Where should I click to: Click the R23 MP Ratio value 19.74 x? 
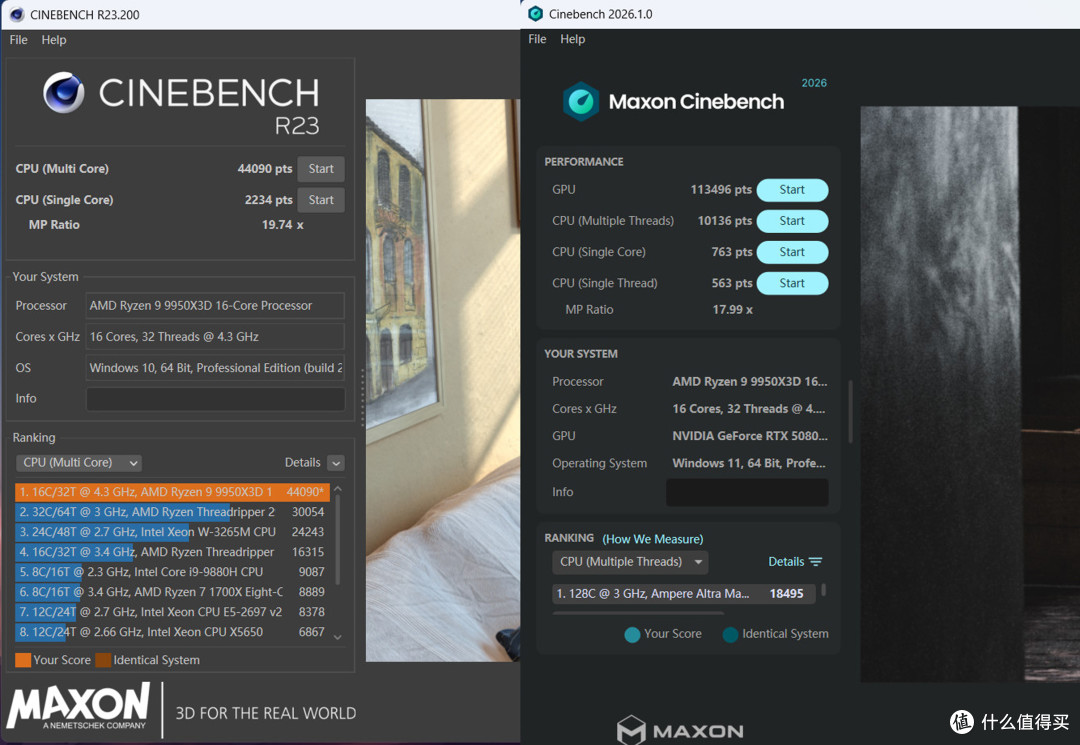coord(282,224)
